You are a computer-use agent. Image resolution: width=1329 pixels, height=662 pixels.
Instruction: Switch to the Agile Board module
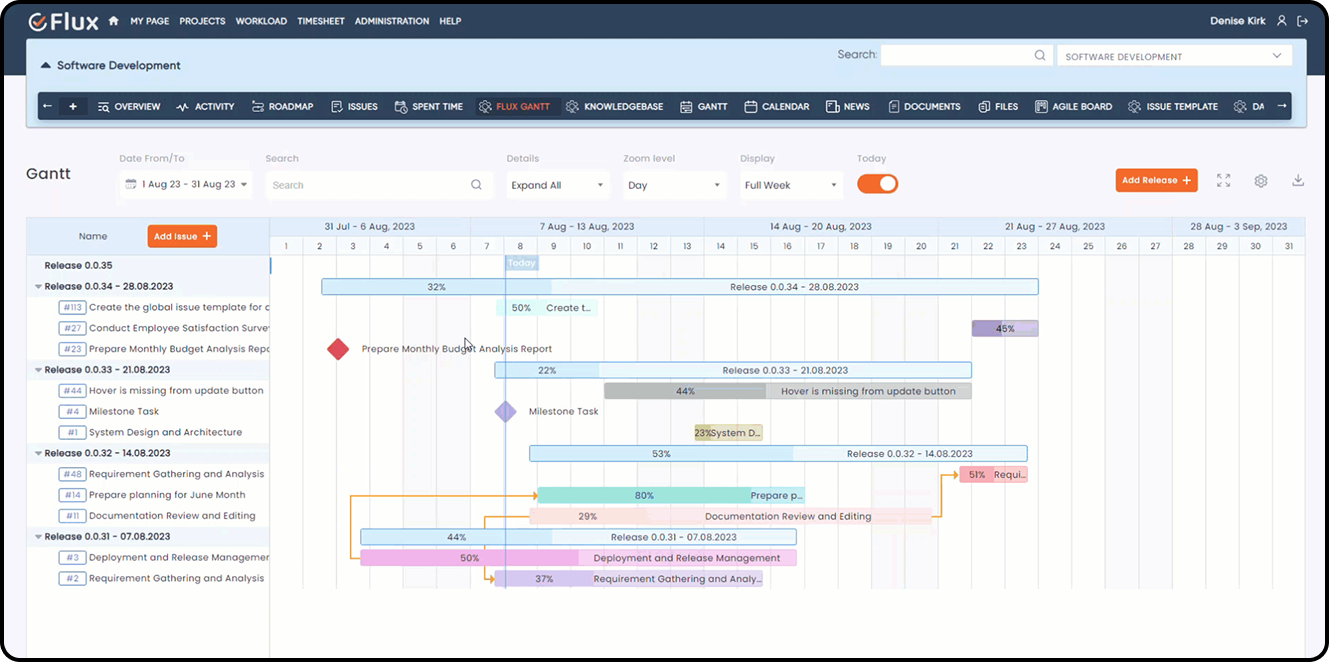point(1073,106)
